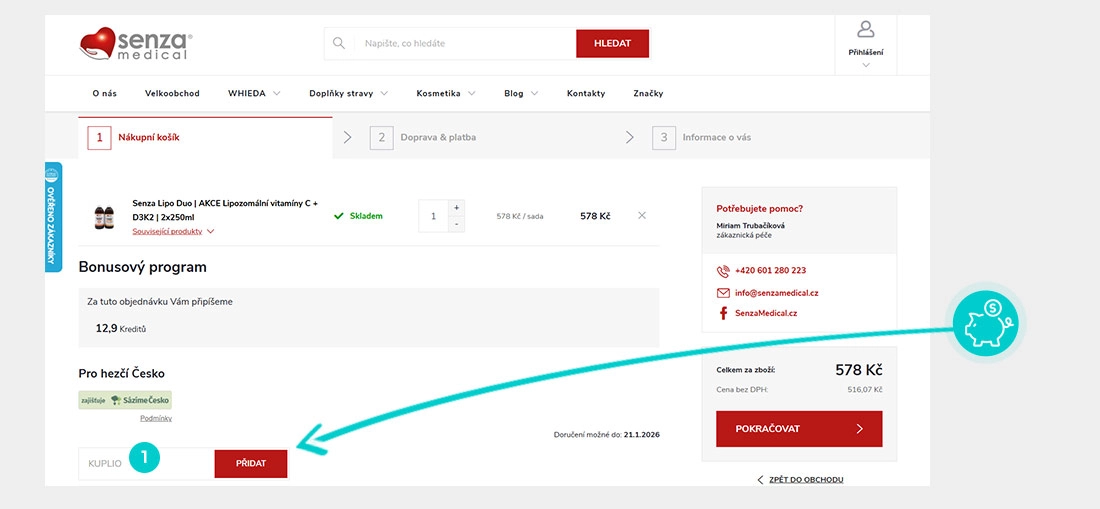Click the Facebook icon for SenzaMedical.cz

coord(723,313)
